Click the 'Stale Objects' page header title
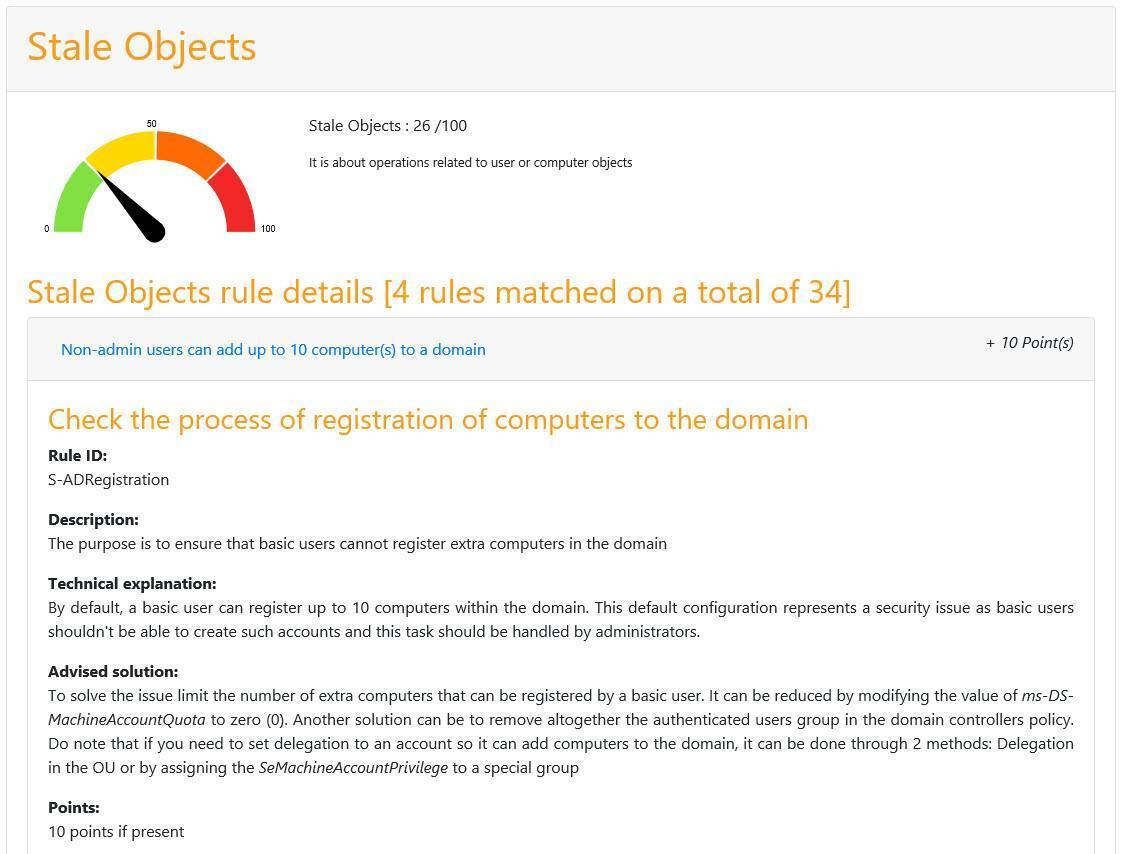This screenshot has height=854, width=1127. point(141,47)
